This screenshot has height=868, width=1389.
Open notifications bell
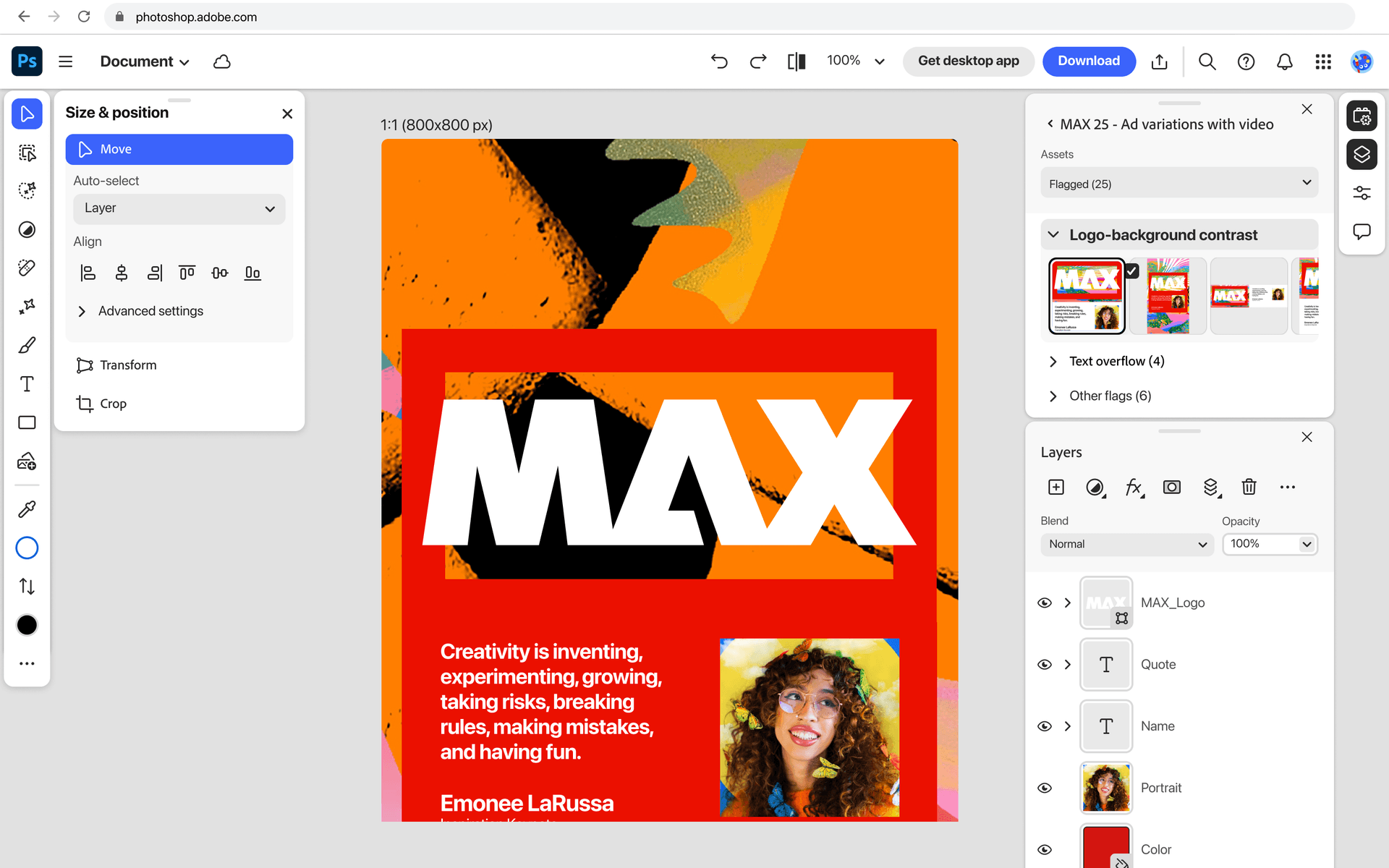coord(1285,61)
